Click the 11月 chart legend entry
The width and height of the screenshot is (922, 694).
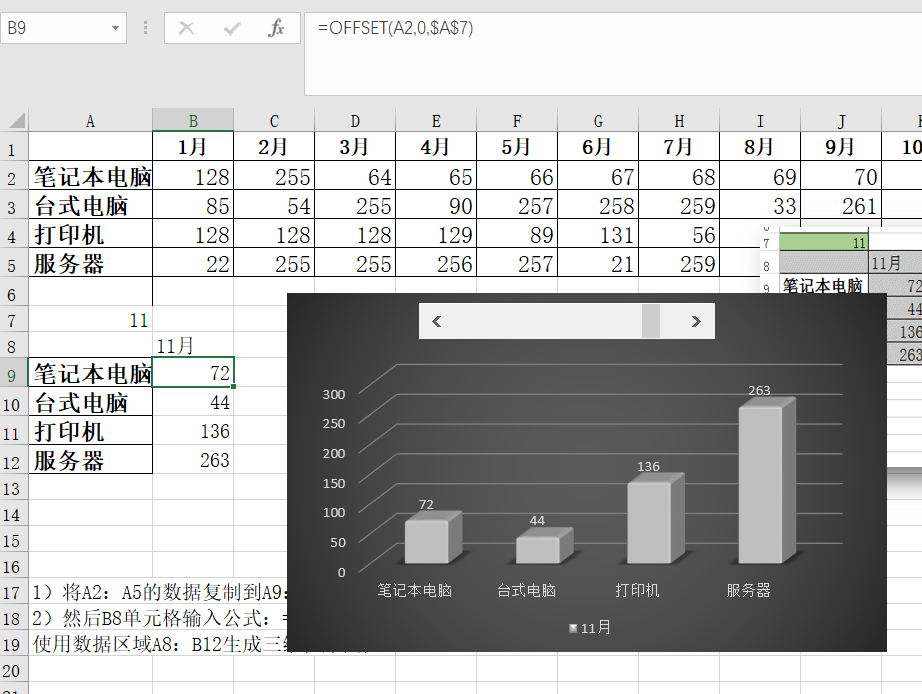(590, 628)
